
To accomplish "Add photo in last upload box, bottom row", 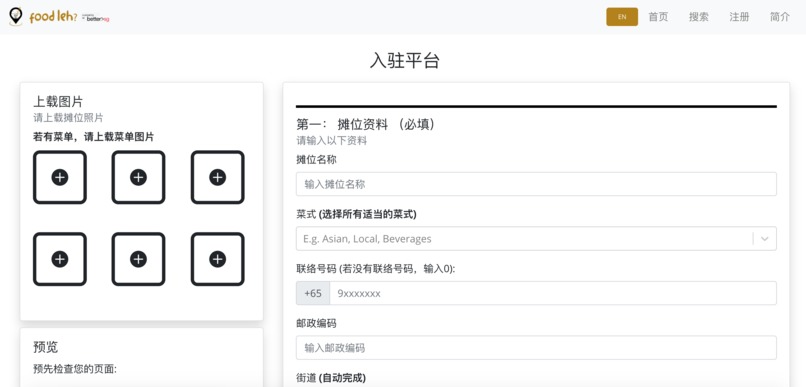I will (x=217, y=259).
